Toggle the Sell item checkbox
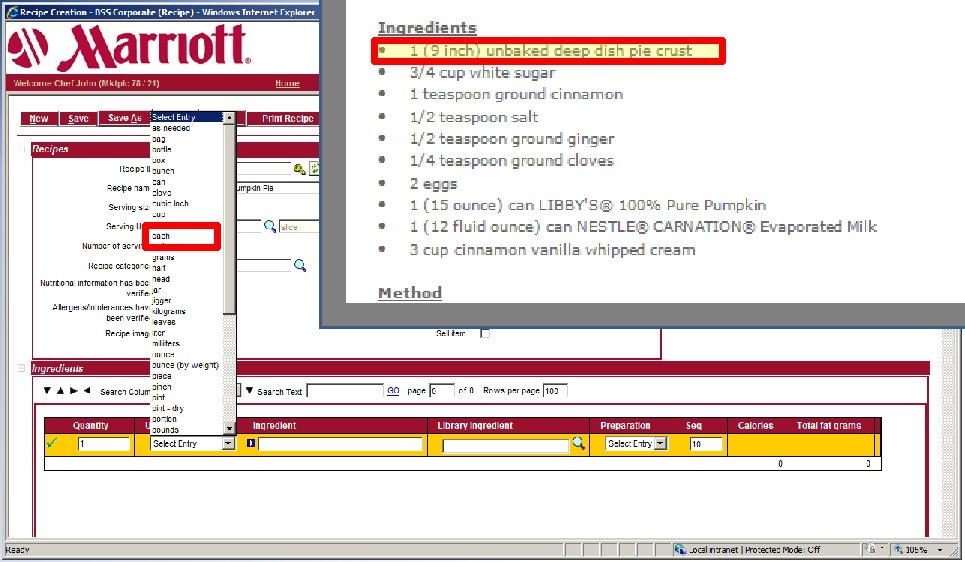Image resolution: width=965 pixels, height=562 pixels. (x=485, y=333)
